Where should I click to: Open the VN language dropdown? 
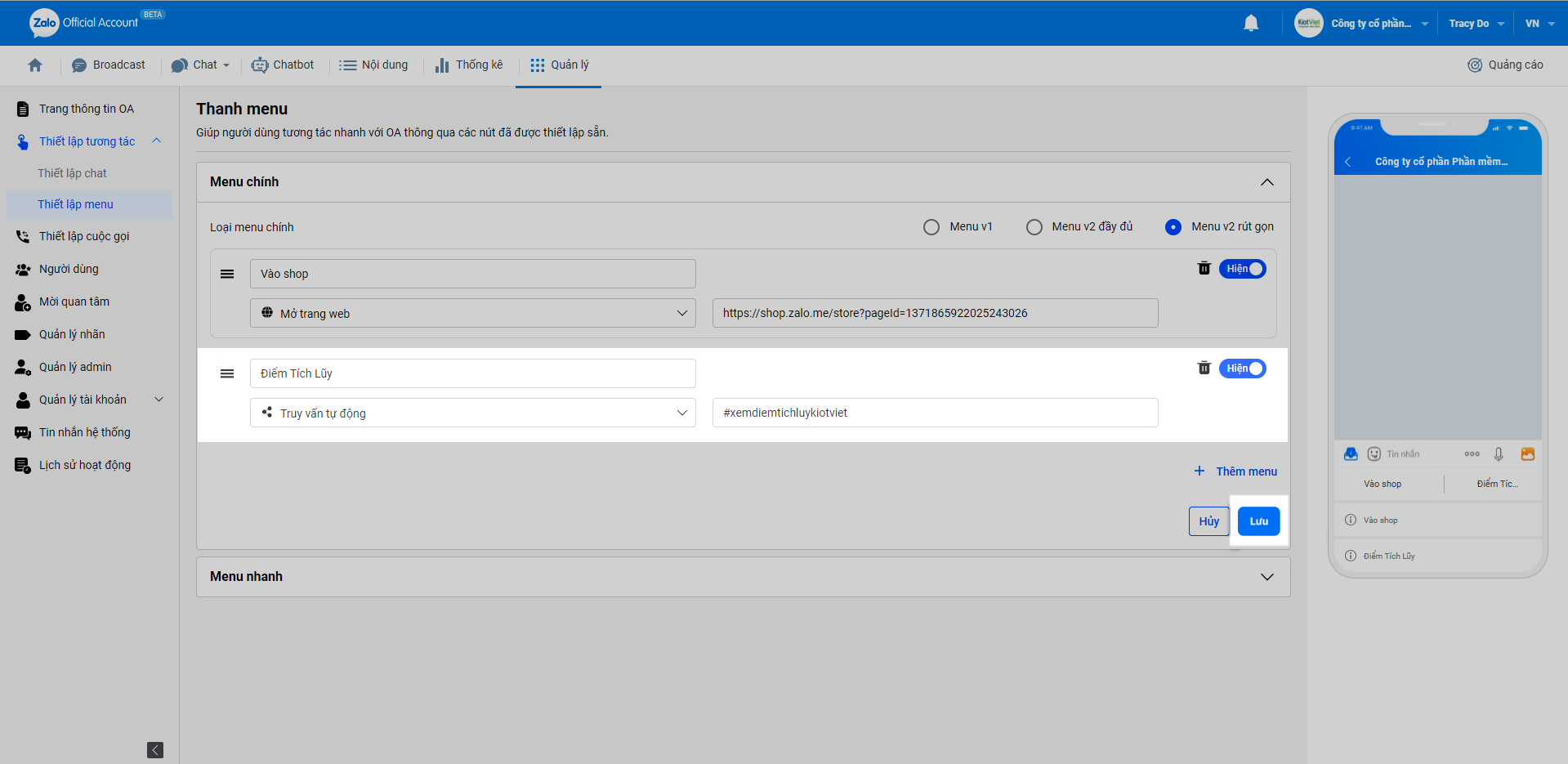point(1539,24)
